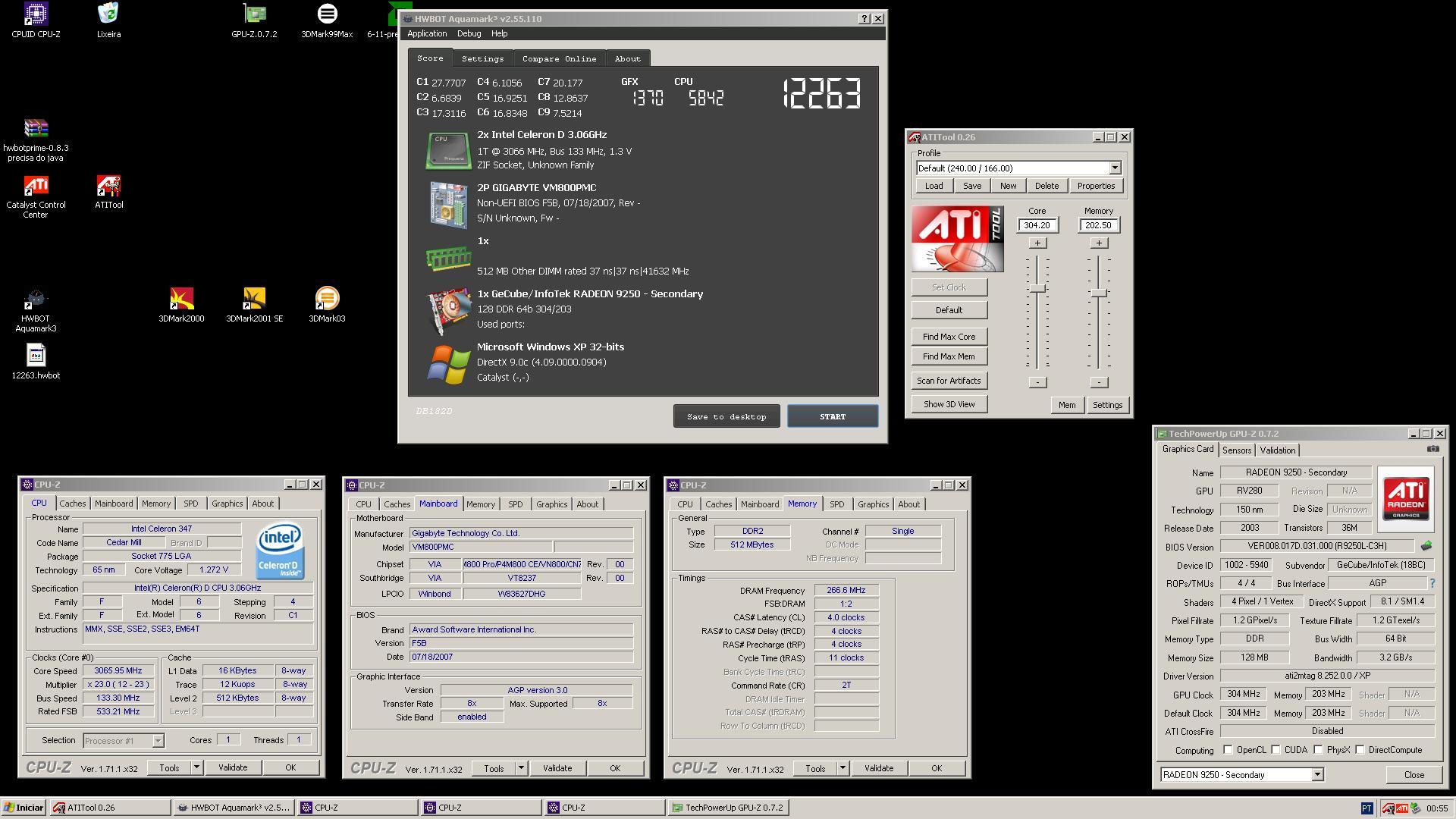This screenshot has height=819, width=1456.
Task: Enable the DirectCompute checkbox in GPU-Z
Action: [1360, 750]
